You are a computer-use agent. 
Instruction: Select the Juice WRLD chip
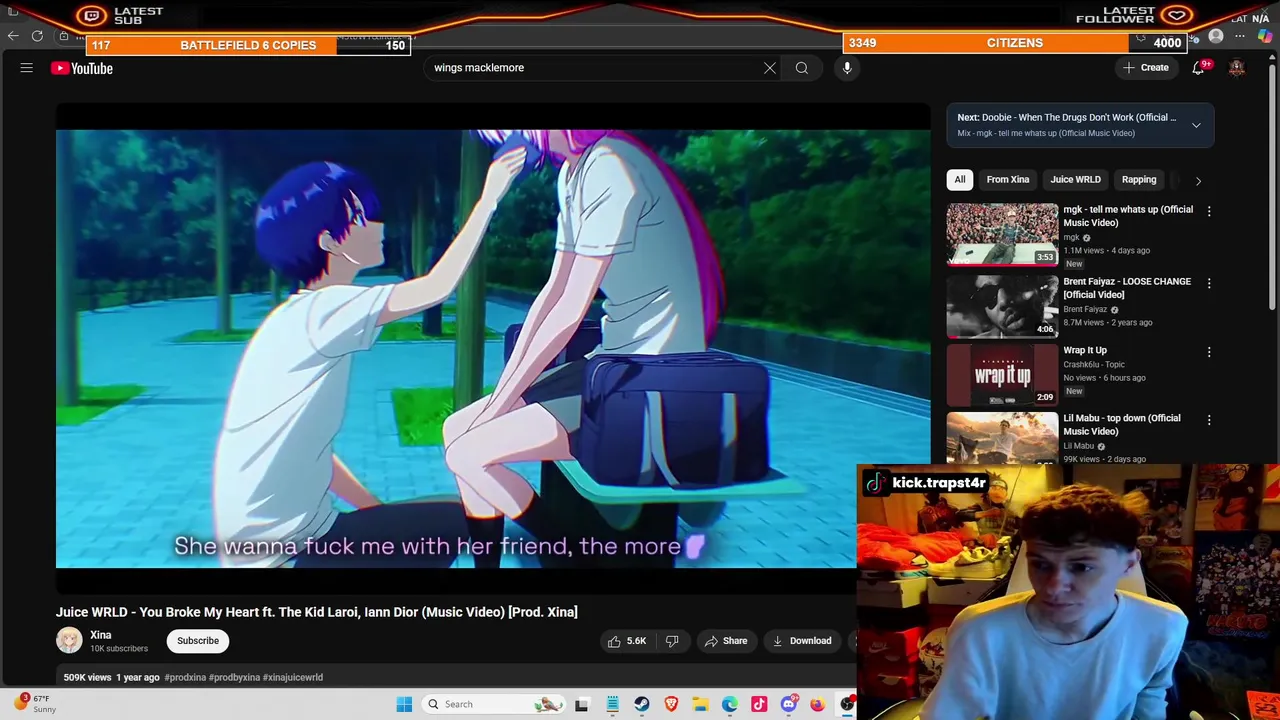coord(1075,180)
